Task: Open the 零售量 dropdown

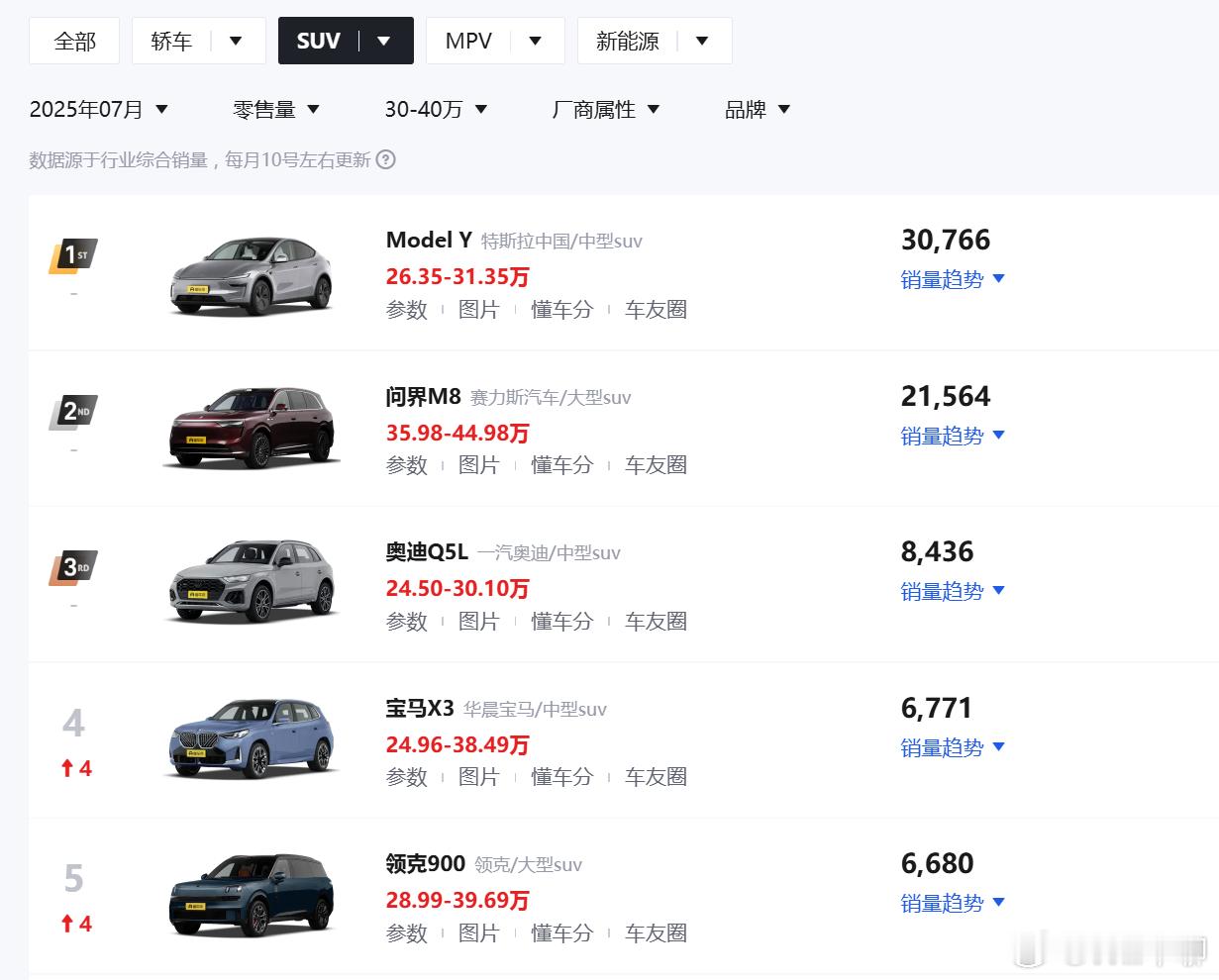Action: click(x=276, y=109)
